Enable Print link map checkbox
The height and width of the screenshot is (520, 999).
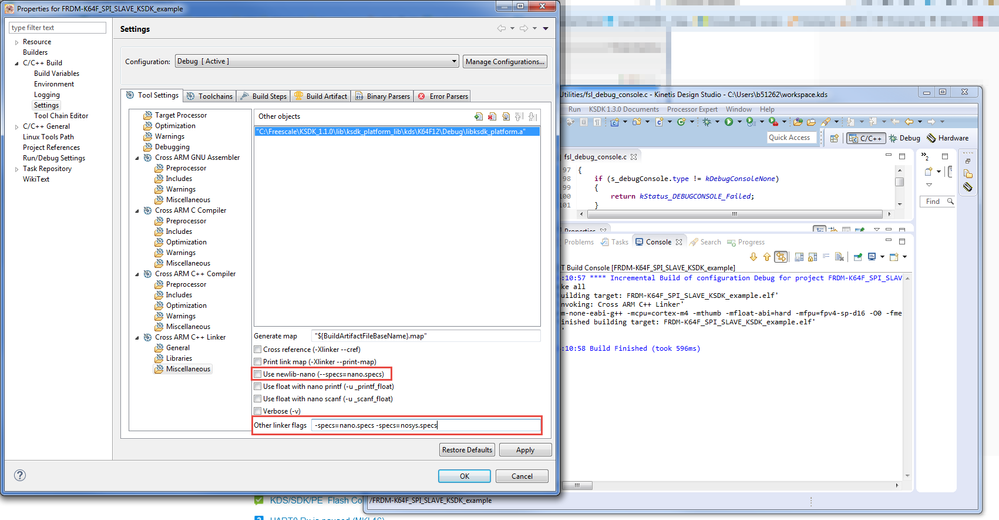pos(257,361)
